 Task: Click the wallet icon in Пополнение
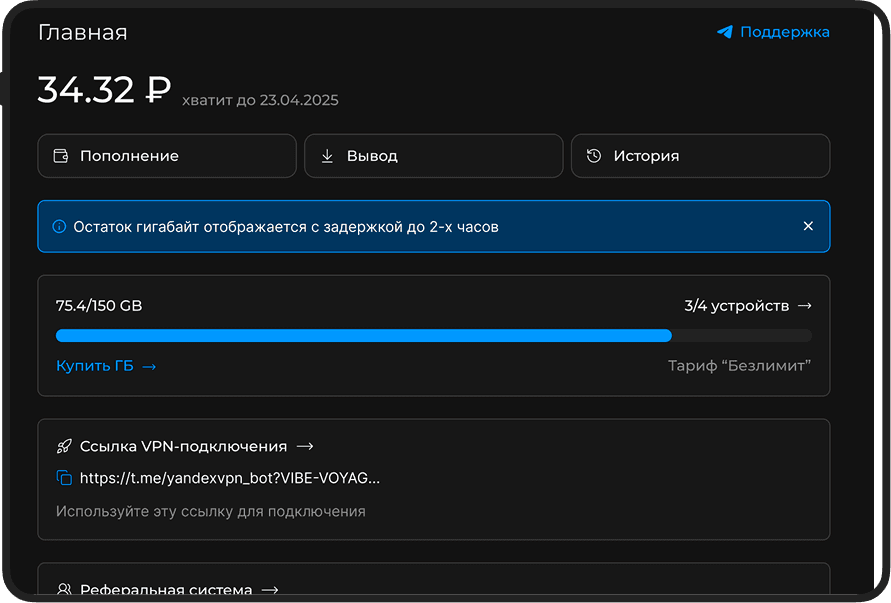[61, 156]
